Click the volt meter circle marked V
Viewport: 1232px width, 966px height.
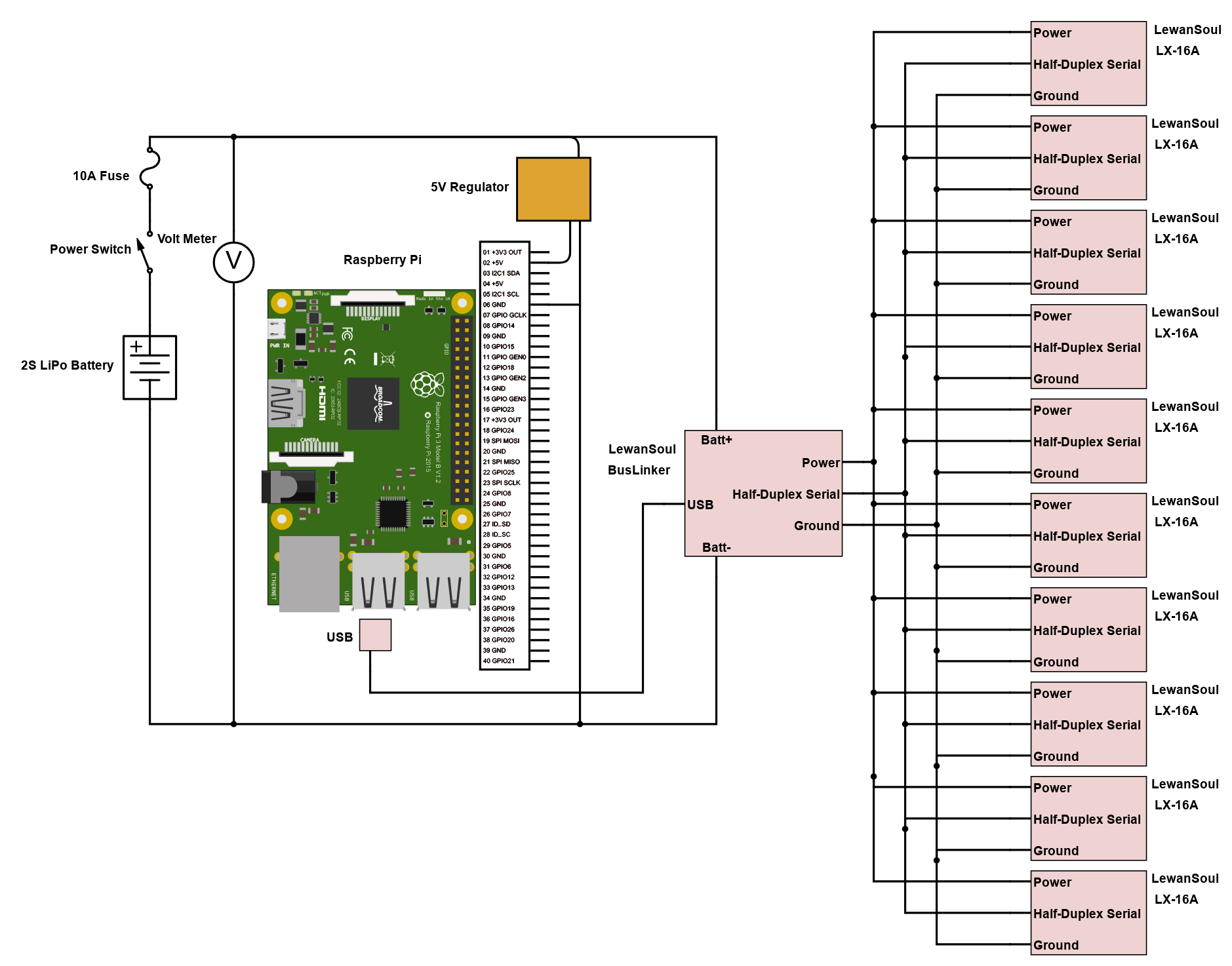tap(233, 262)
